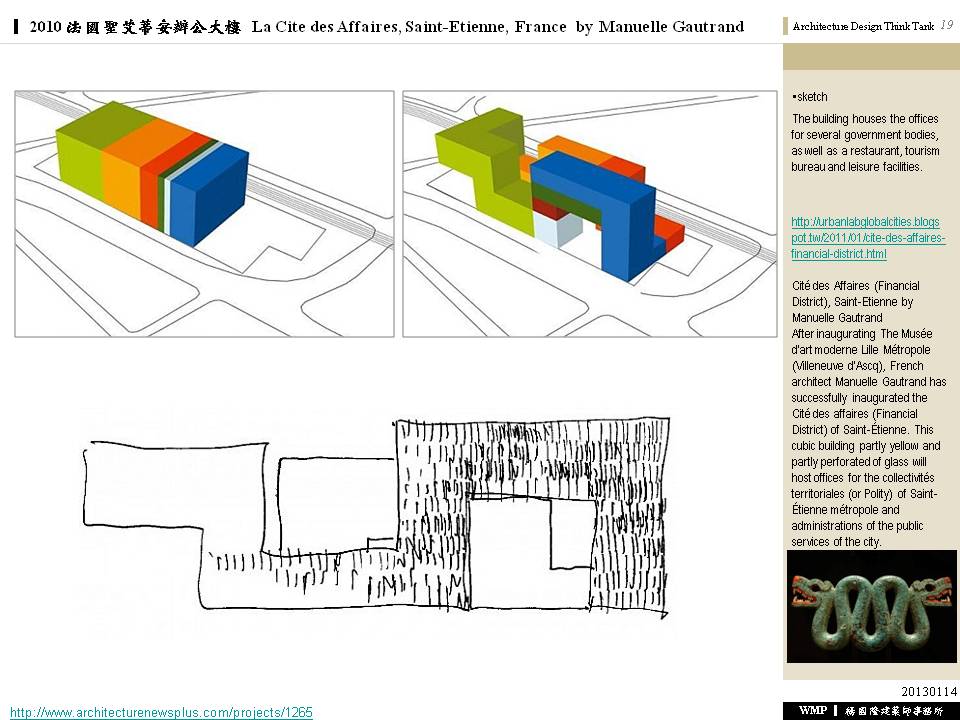Select the sketch bullet heading

pos(812,97)
